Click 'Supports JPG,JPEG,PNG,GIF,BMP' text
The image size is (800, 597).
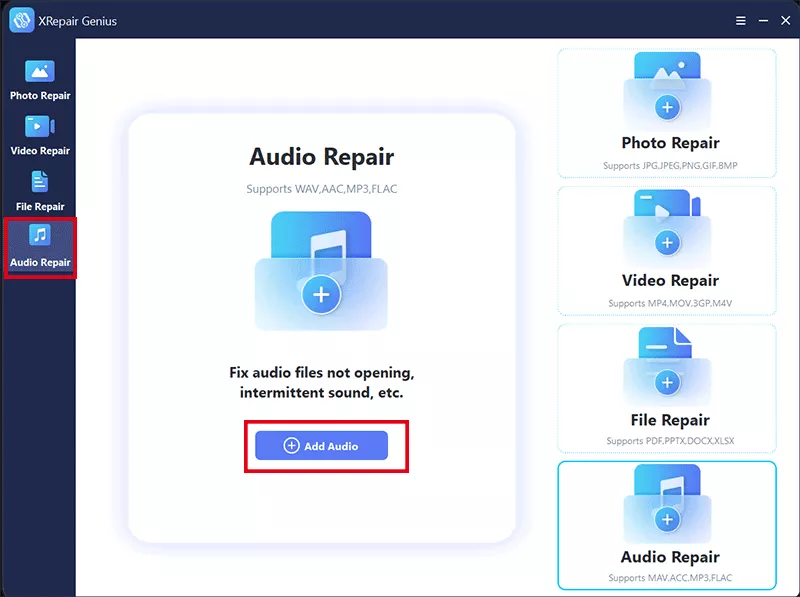(x=670, y=165)
